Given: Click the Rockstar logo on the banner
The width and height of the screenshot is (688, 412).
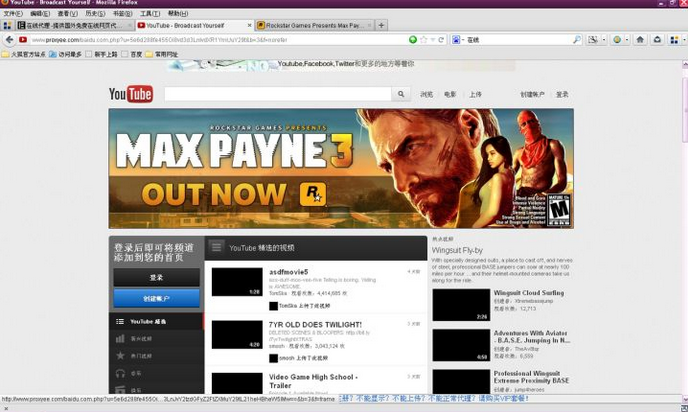Looking at the screenshot, I should (x=315, y=193).
